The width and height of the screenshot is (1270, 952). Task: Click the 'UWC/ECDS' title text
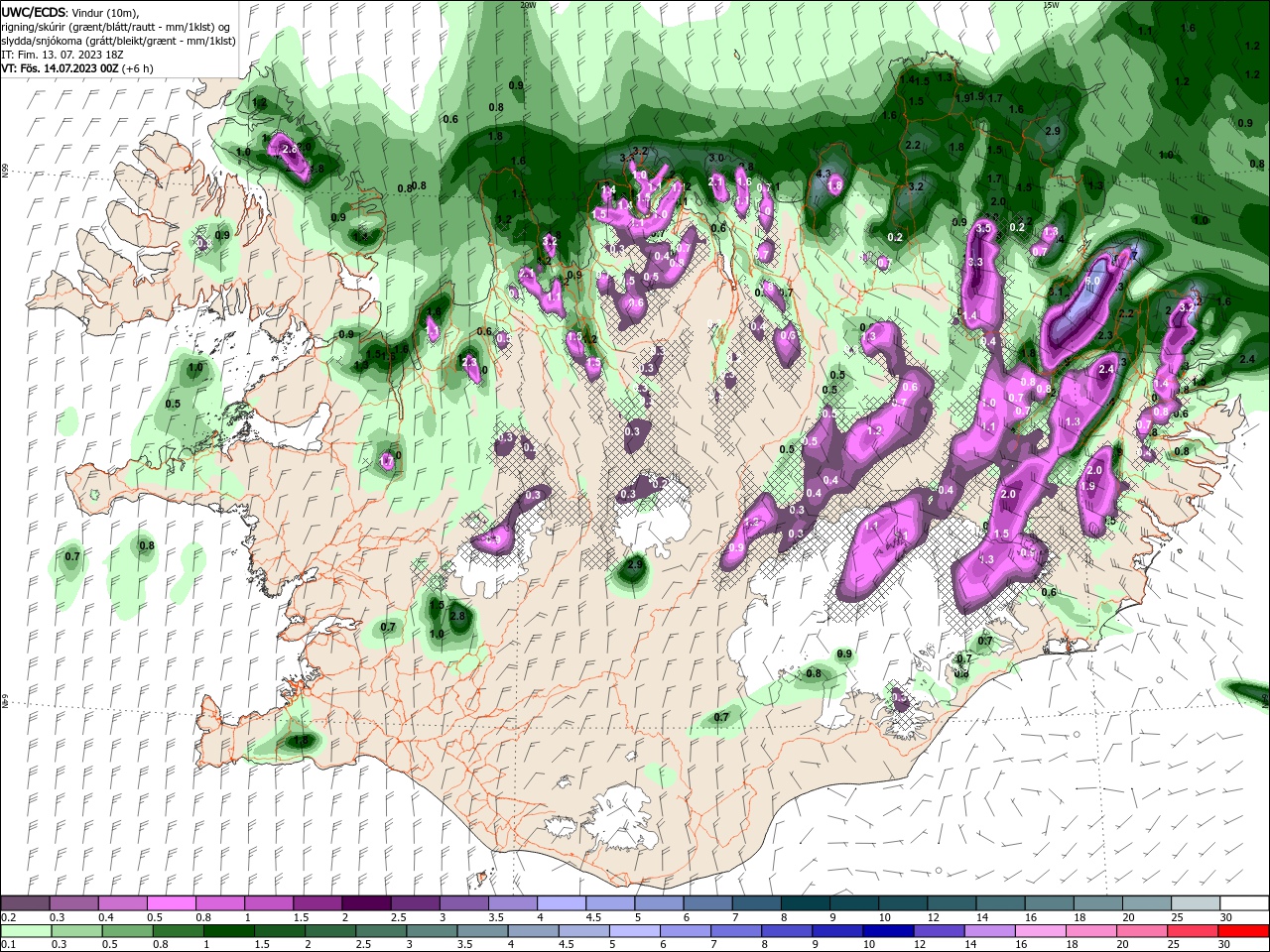point(35,12)
